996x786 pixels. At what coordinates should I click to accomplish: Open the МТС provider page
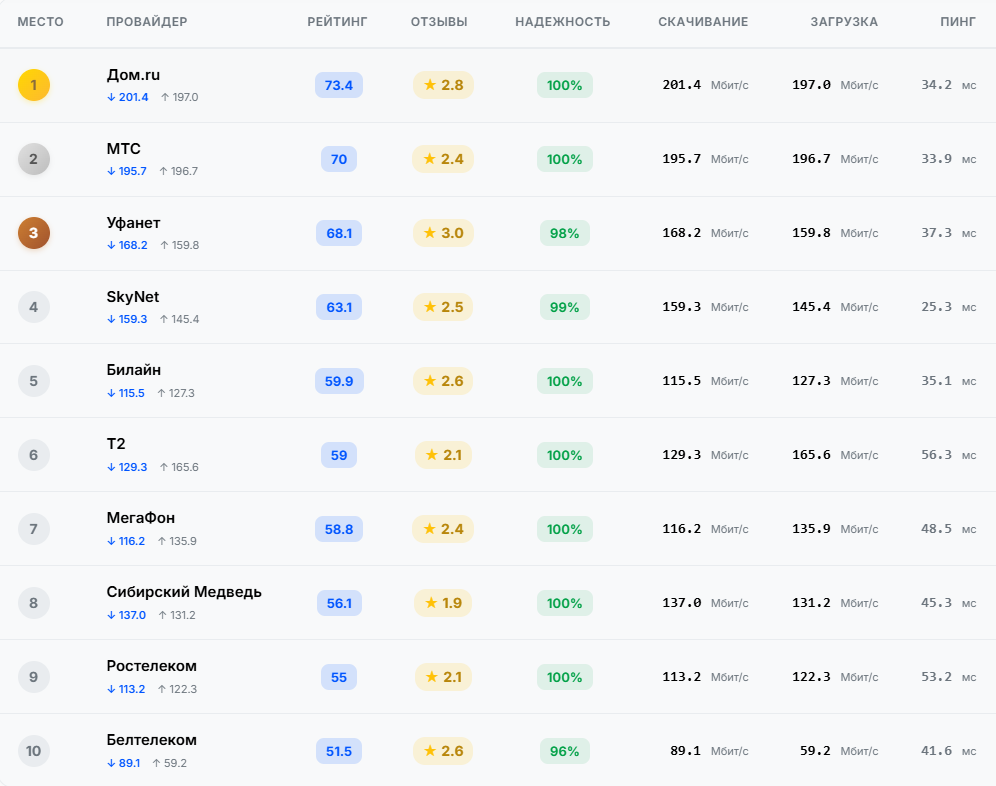point(123,149)
